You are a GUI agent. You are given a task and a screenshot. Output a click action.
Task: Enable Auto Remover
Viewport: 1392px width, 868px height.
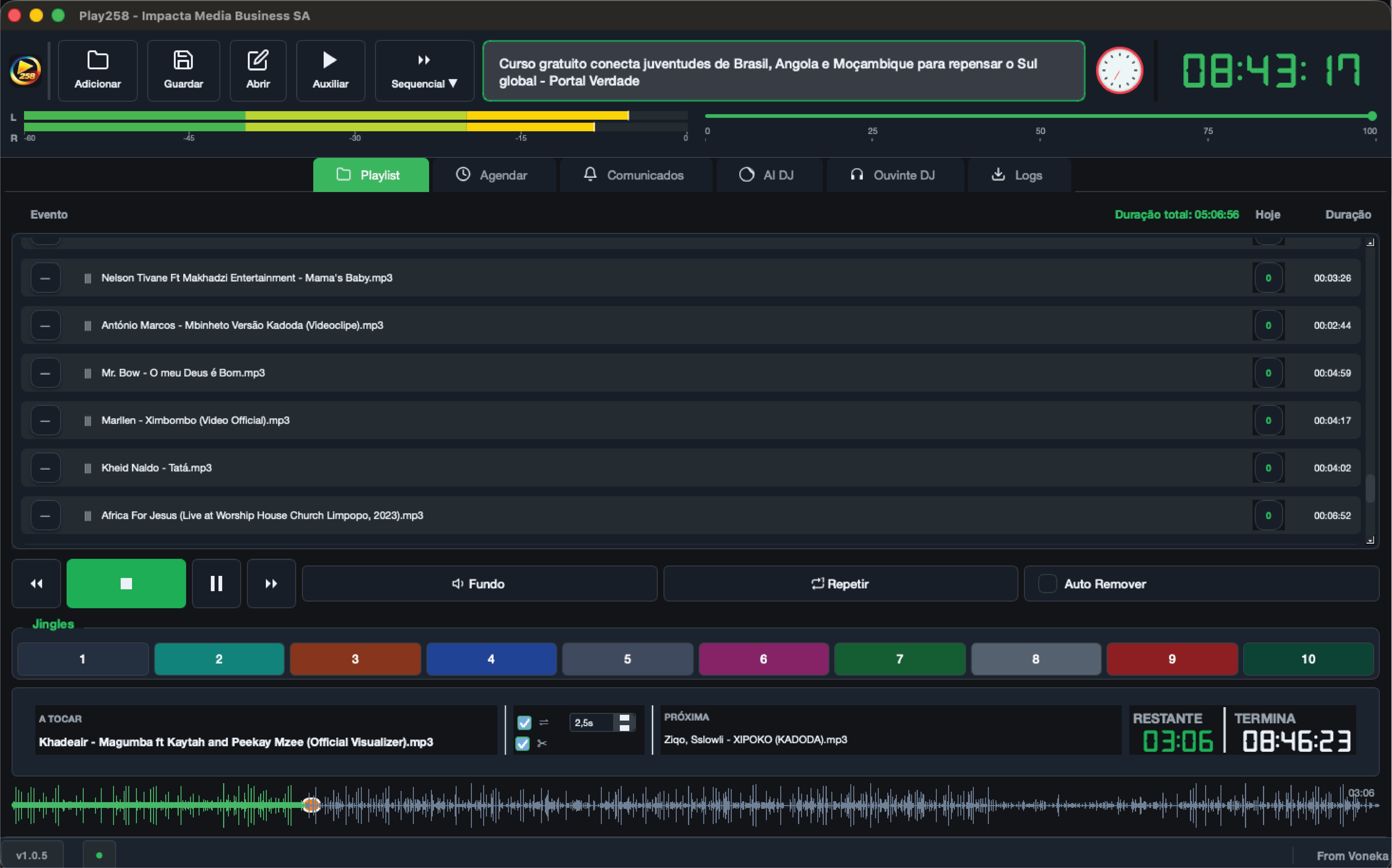pos(1048,583)
